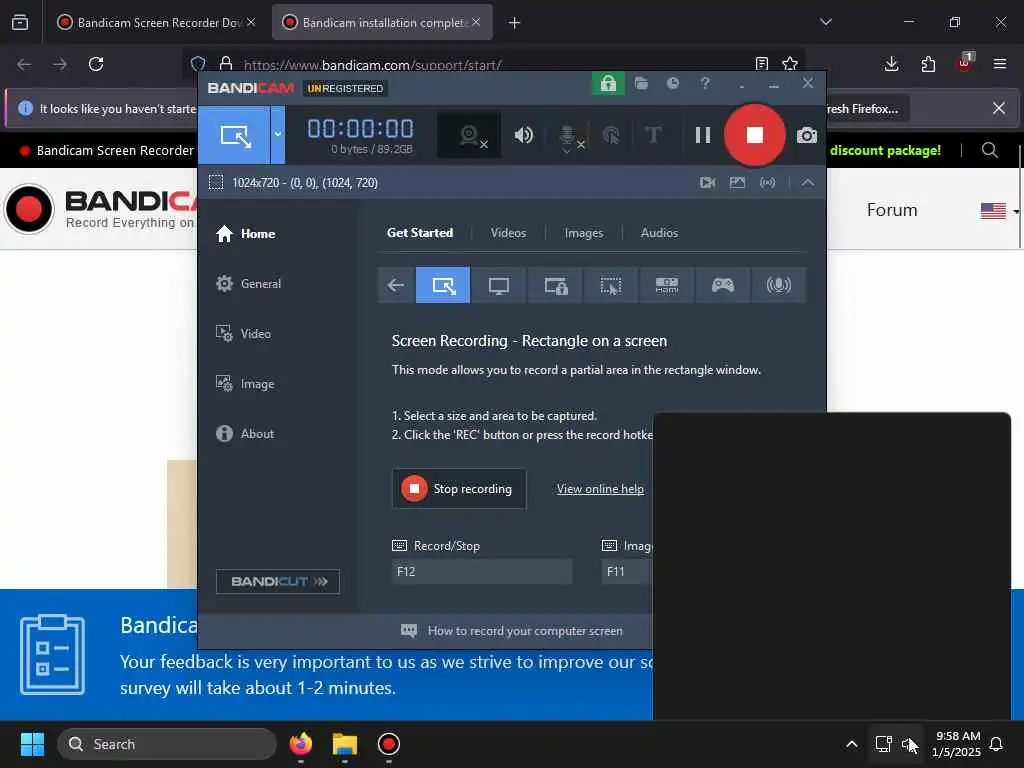Open the scheduled recording clock icon
The height and width of the screenshot is (768, 1024).
(673, 84)
